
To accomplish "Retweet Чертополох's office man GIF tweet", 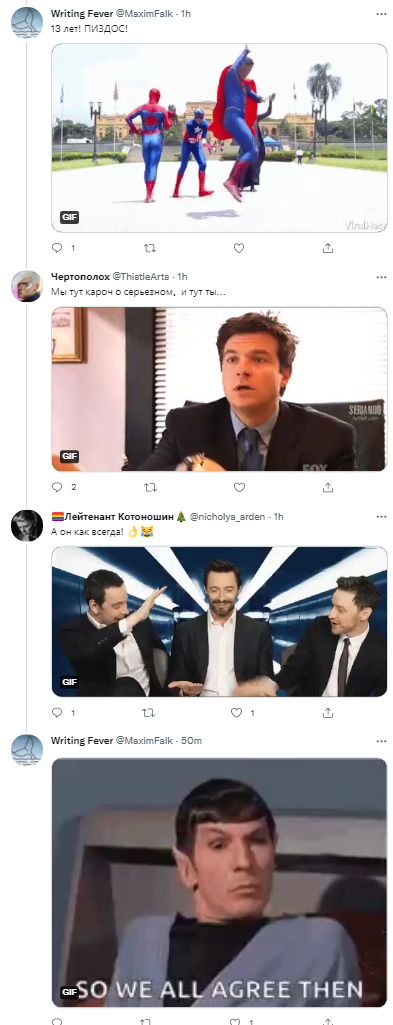I will point(150,487).
